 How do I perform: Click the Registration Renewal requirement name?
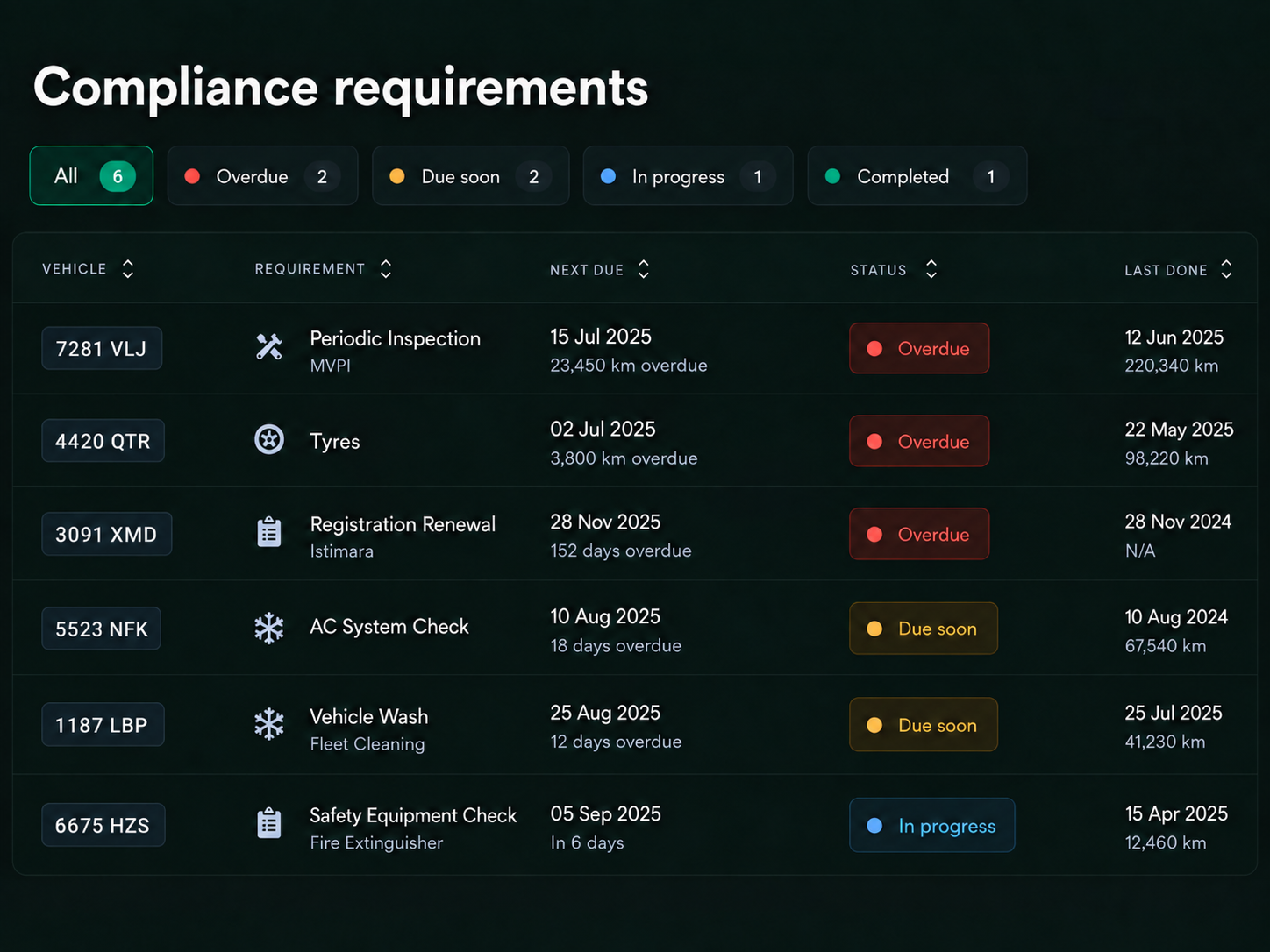403,524
